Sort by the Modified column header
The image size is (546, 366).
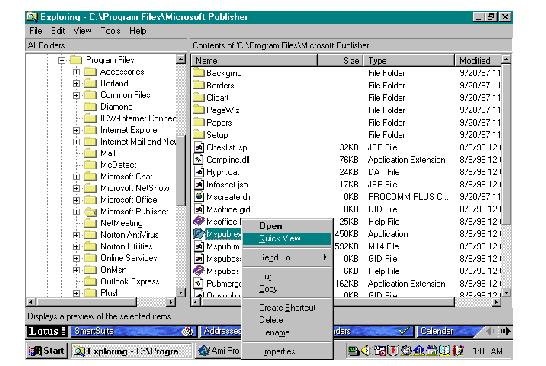(x=478, y=61)
